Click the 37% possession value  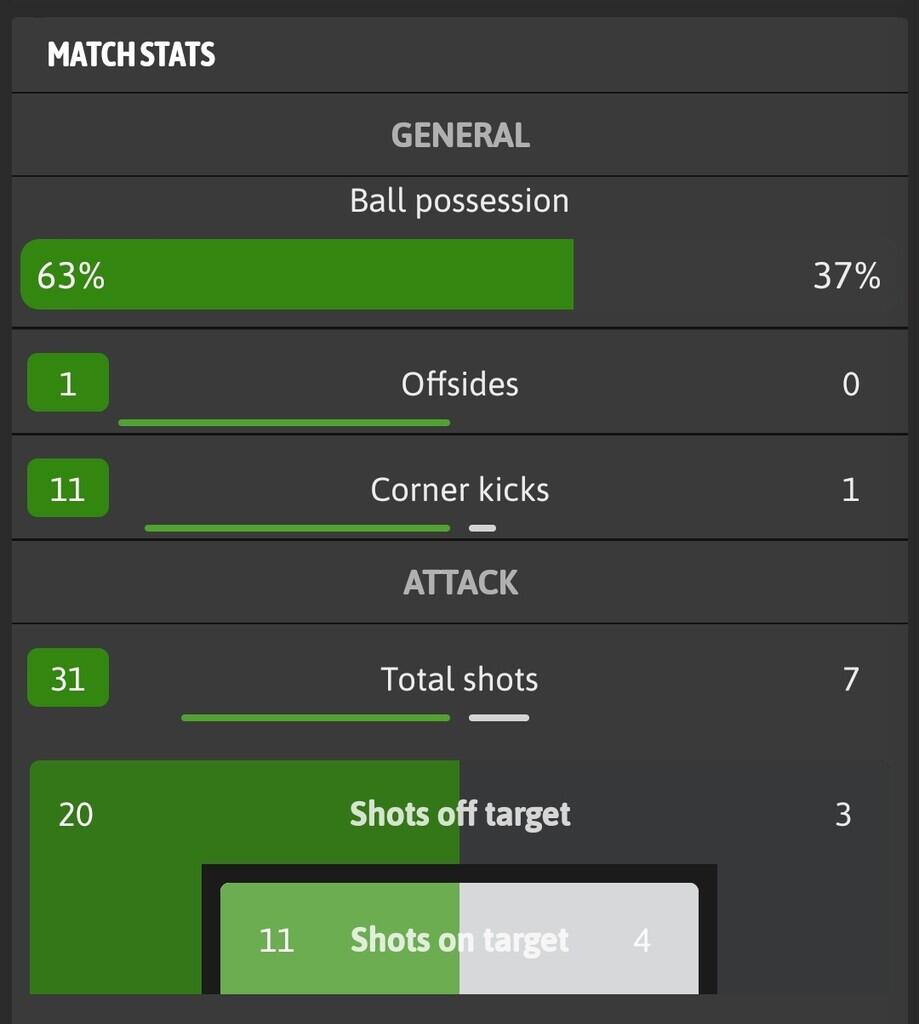tap(846, 275)
